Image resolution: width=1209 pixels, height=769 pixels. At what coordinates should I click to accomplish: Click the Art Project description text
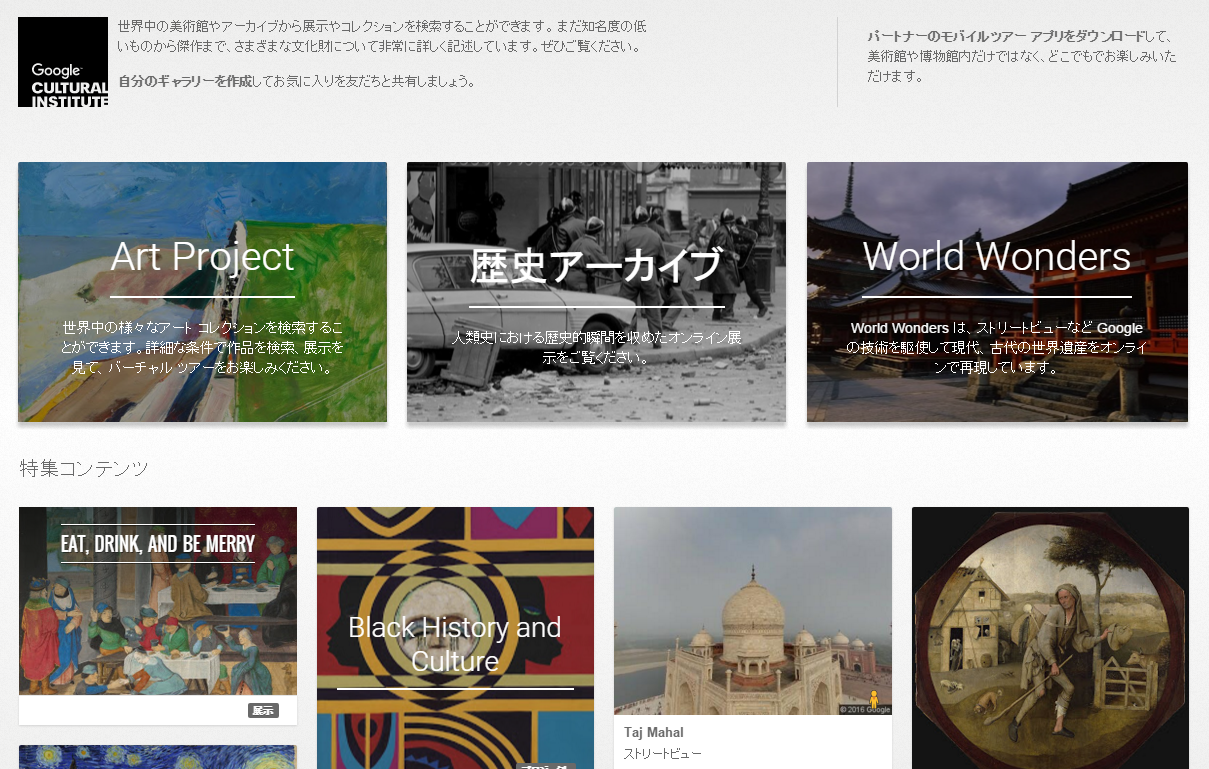(x=202, y=347)
